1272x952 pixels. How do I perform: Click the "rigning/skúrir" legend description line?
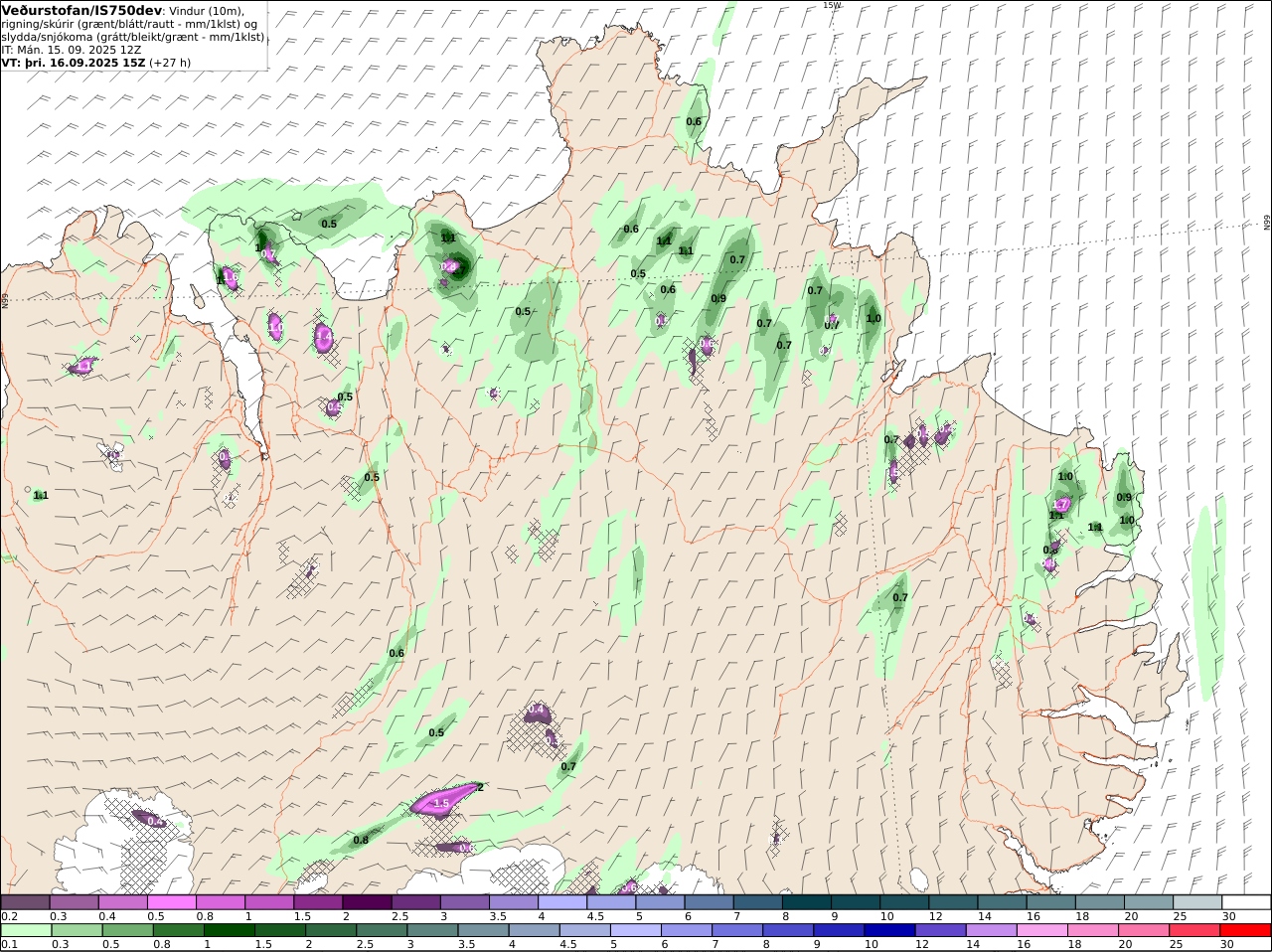coord(131,24)
